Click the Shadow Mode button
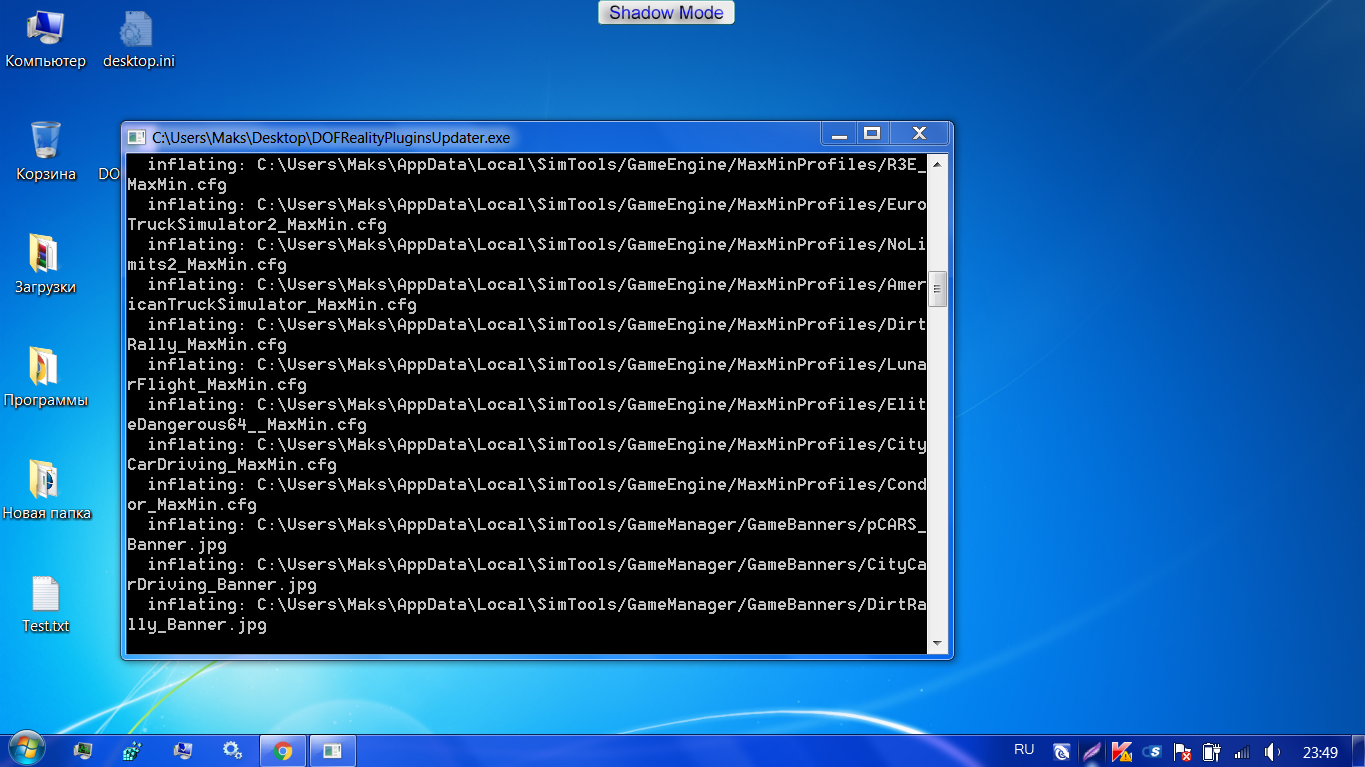The width and height of the screenshot is (1365, 767). pyautogui.click(x=666, y=13)
